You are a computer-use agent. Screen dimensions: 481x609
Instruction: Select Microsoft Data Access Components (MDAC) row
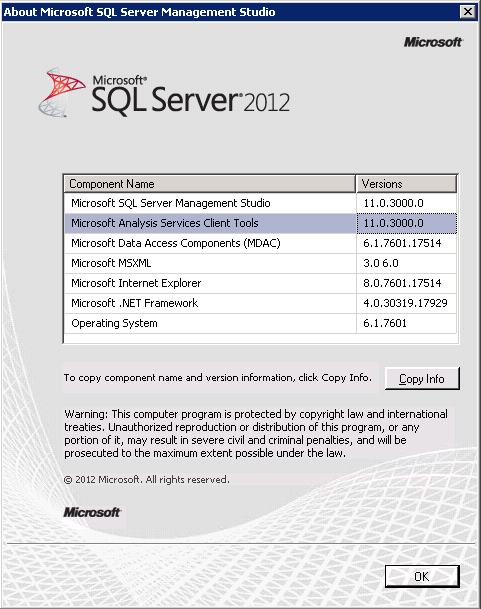coord(260,243)
